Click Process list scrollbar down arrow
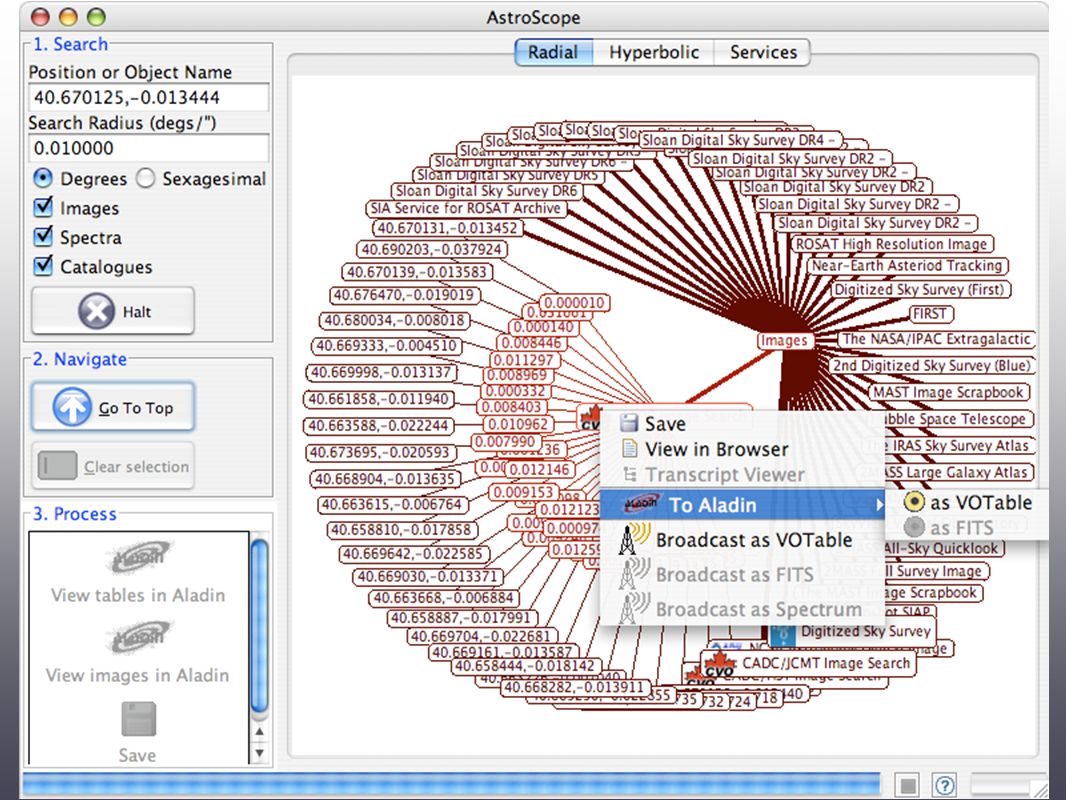 [259, 753]
